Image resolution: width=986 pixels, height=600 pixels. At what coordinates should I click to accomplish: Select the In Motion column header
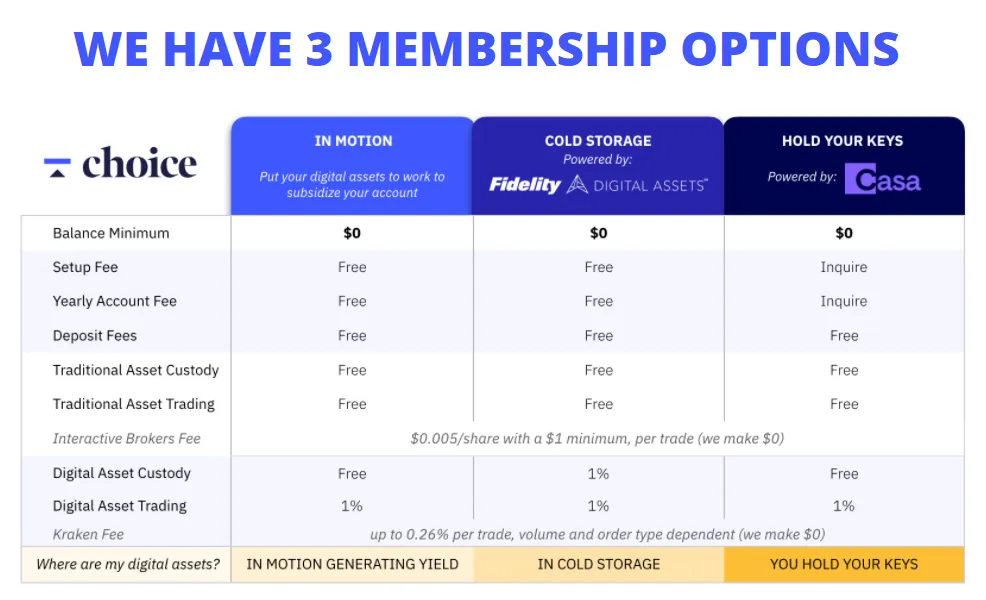point(352,166)
